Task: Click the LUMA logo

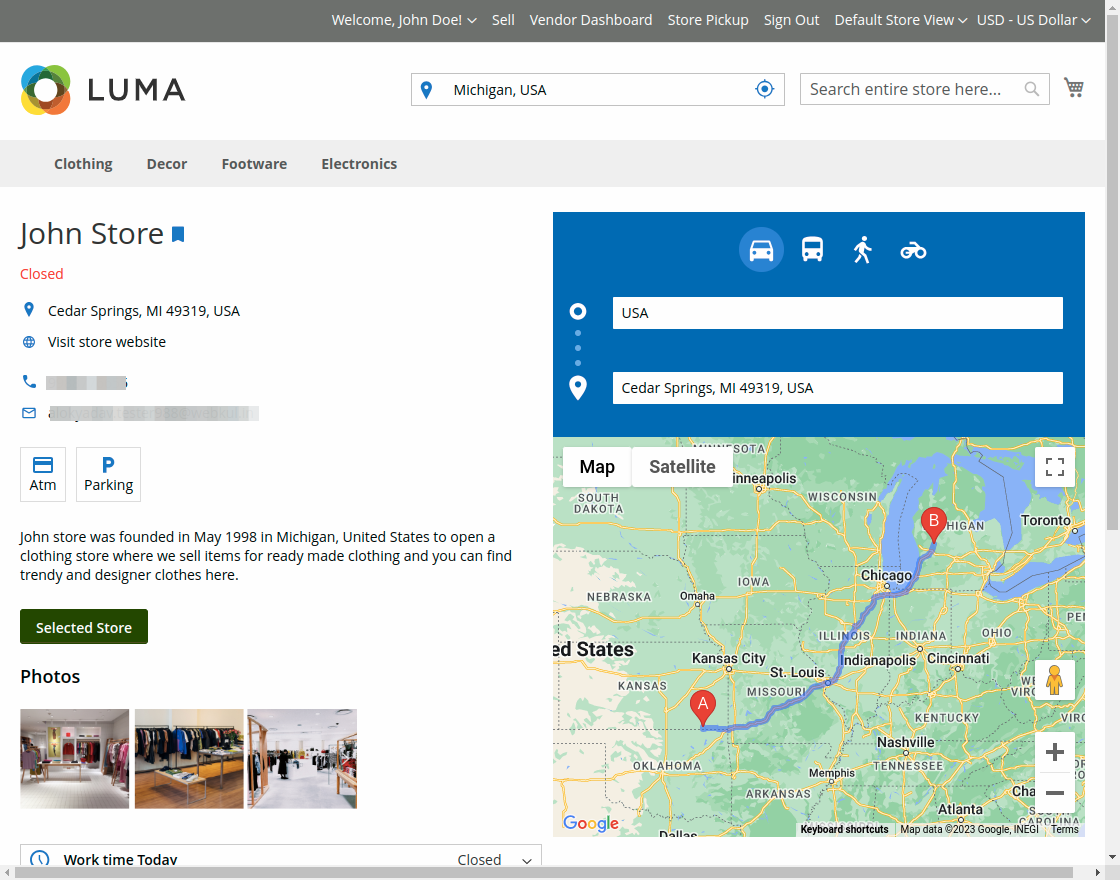Action: point(103,90)
